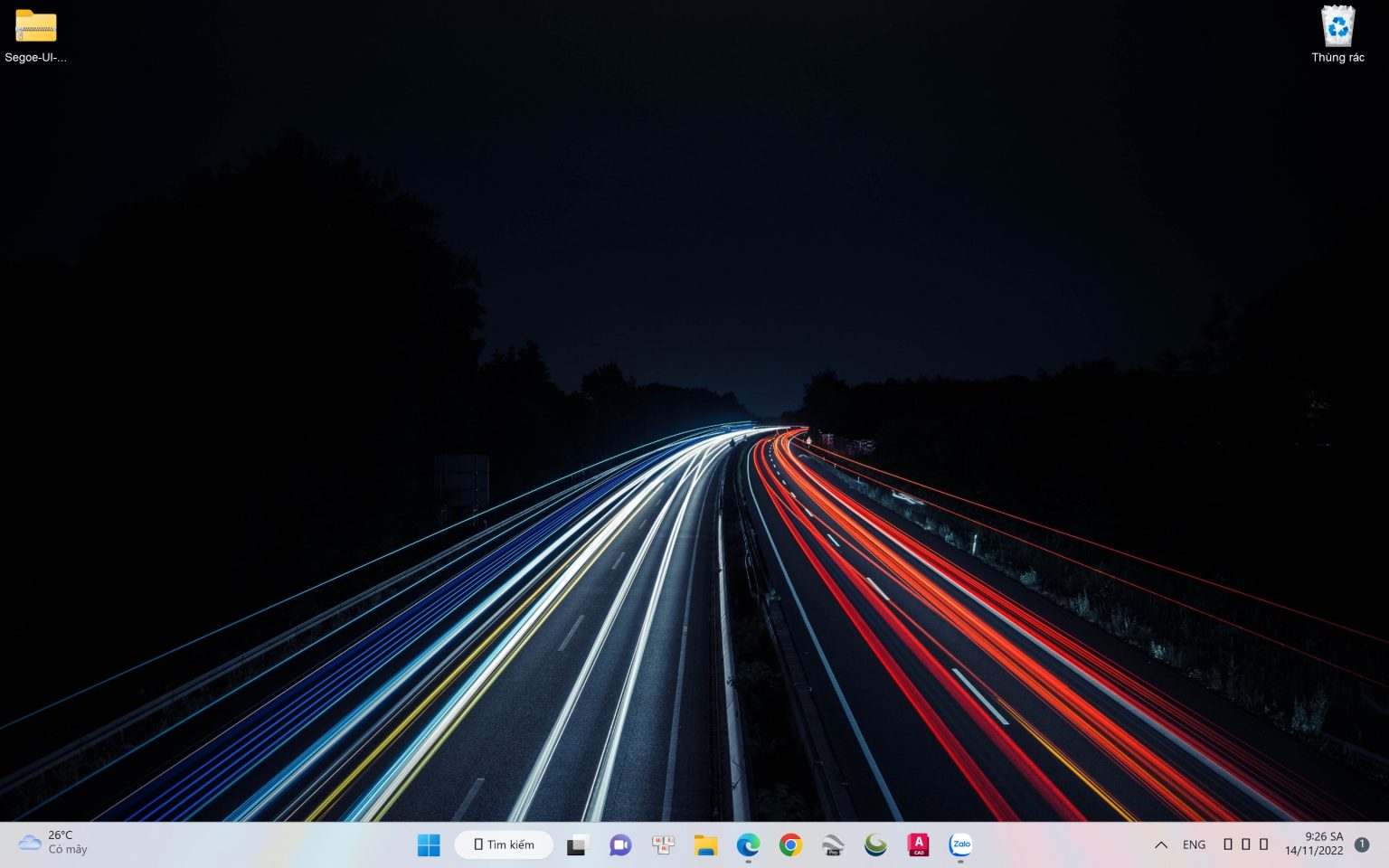Expand the hidden system tray icons

(1161, 845)
